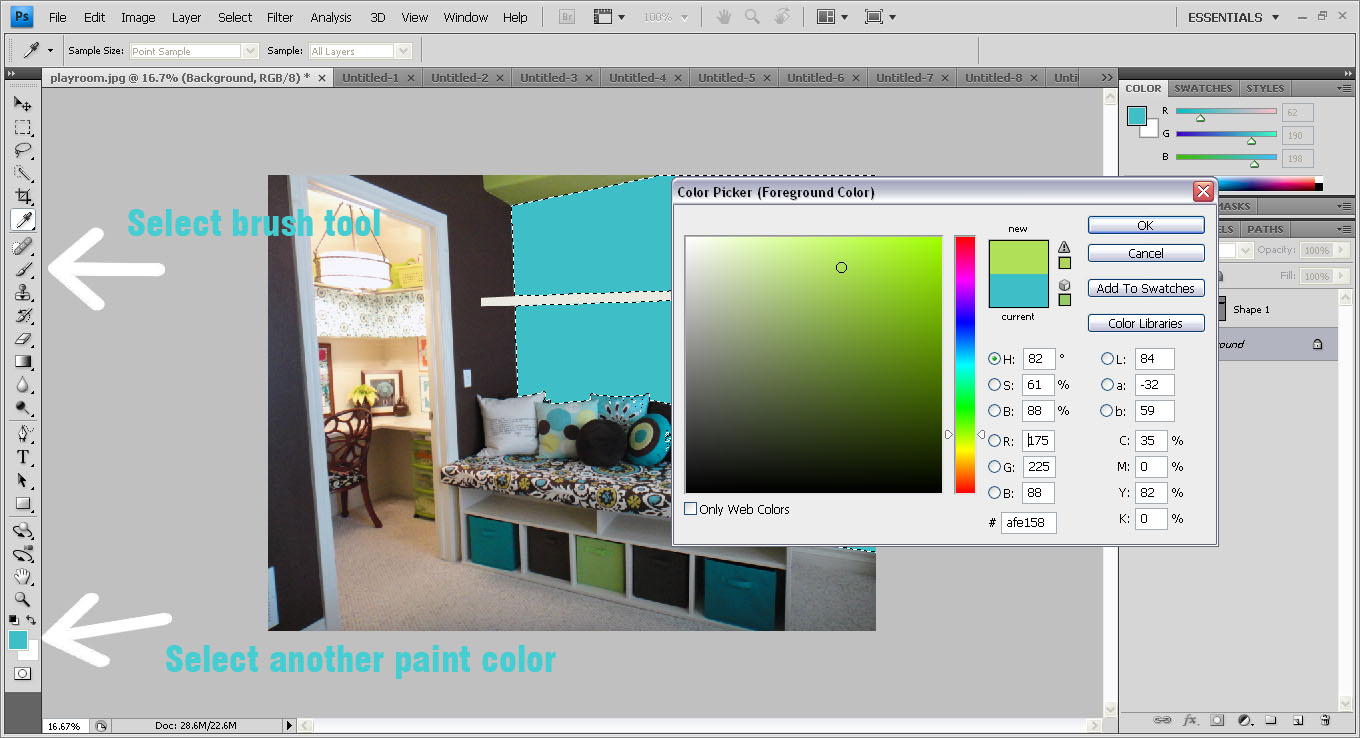1360x738 pixels.
Task: Click the teal foreground color swatch
Action: click(17, 638)
